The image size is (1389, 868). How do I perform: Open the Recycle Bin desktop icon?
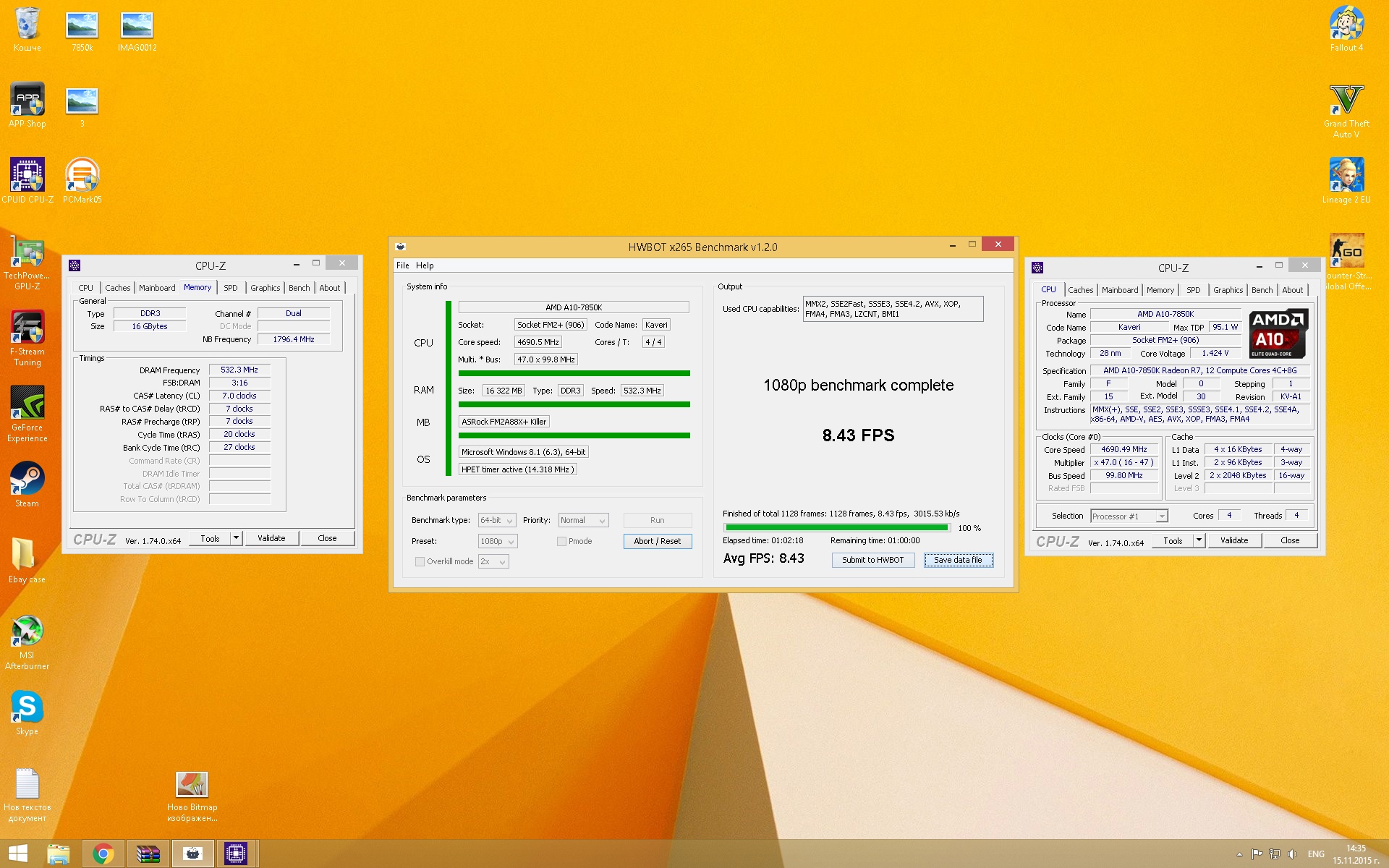pyautogui.click(x=27, y=30)
